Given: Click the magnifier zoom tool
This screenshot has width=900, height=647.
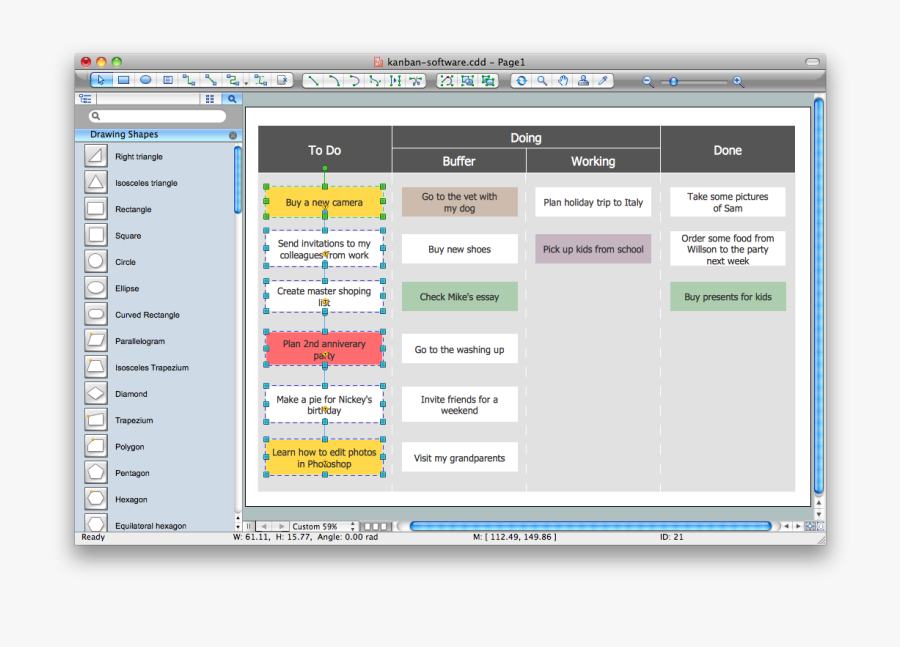Looking at the screenshot, I should click(x=542, y=81).
